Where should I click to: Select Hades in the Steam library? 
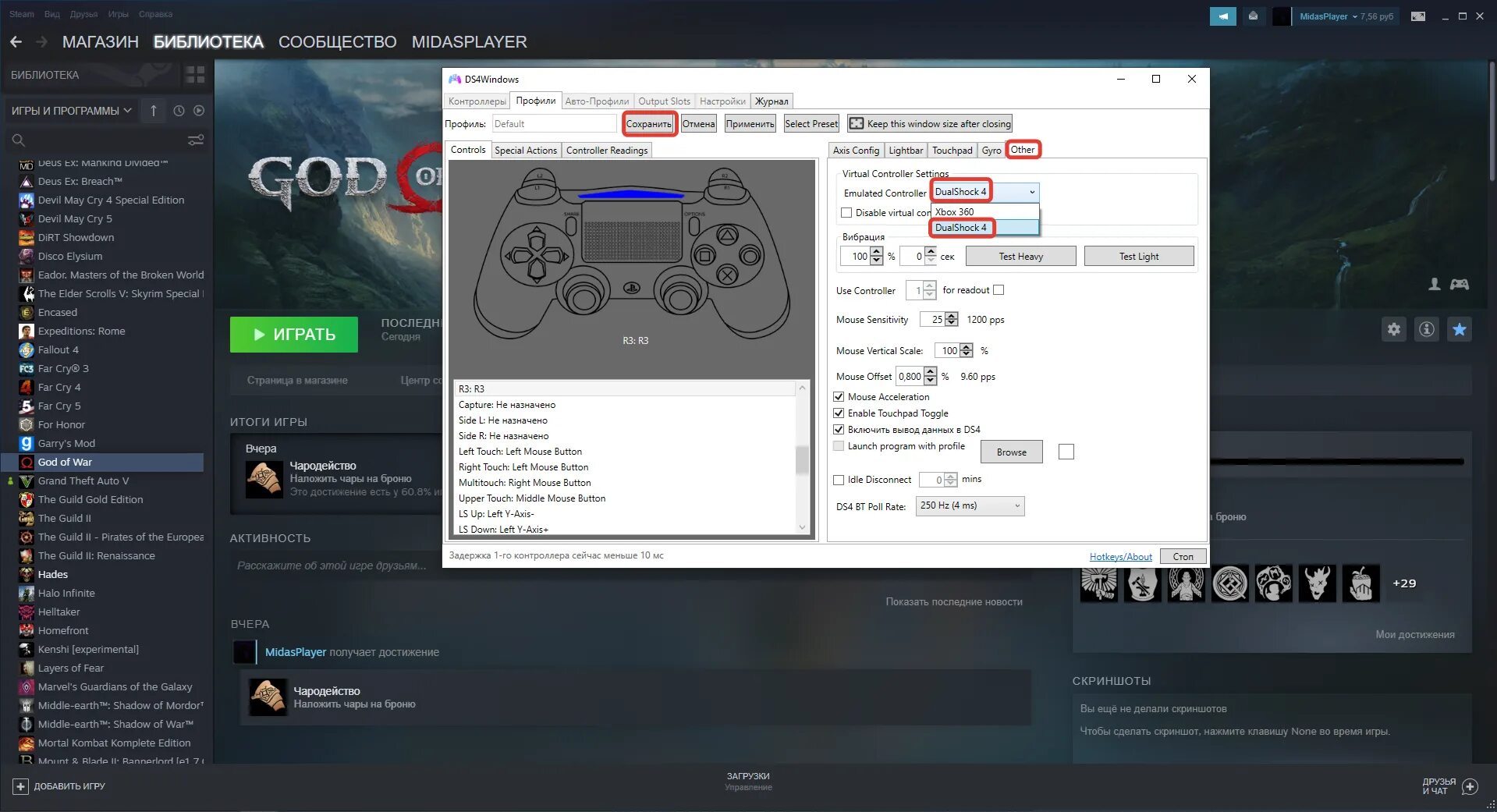(x=52, y=575)
